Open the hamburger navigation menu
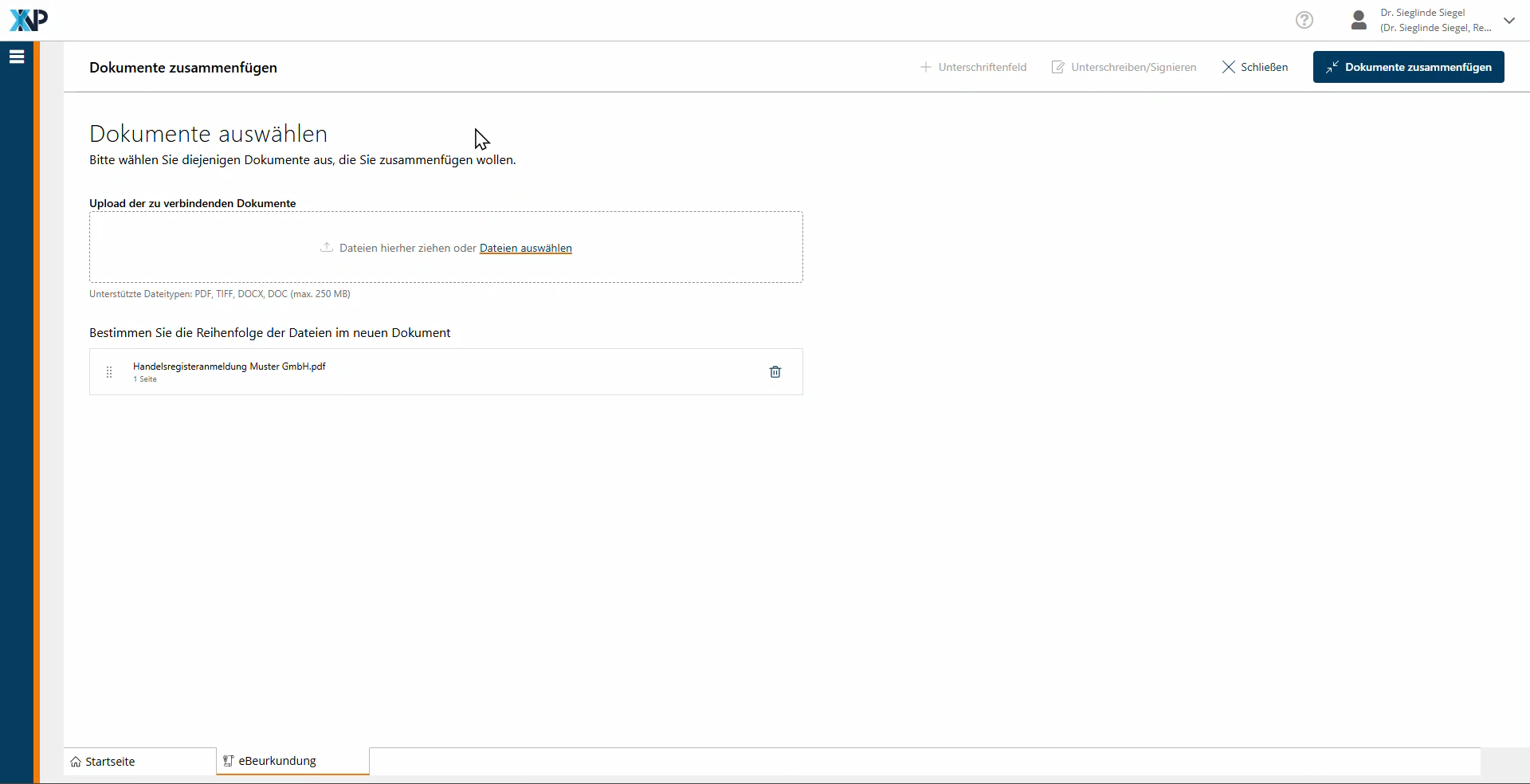Viewport: 1530px width, 784px height. 17,57
